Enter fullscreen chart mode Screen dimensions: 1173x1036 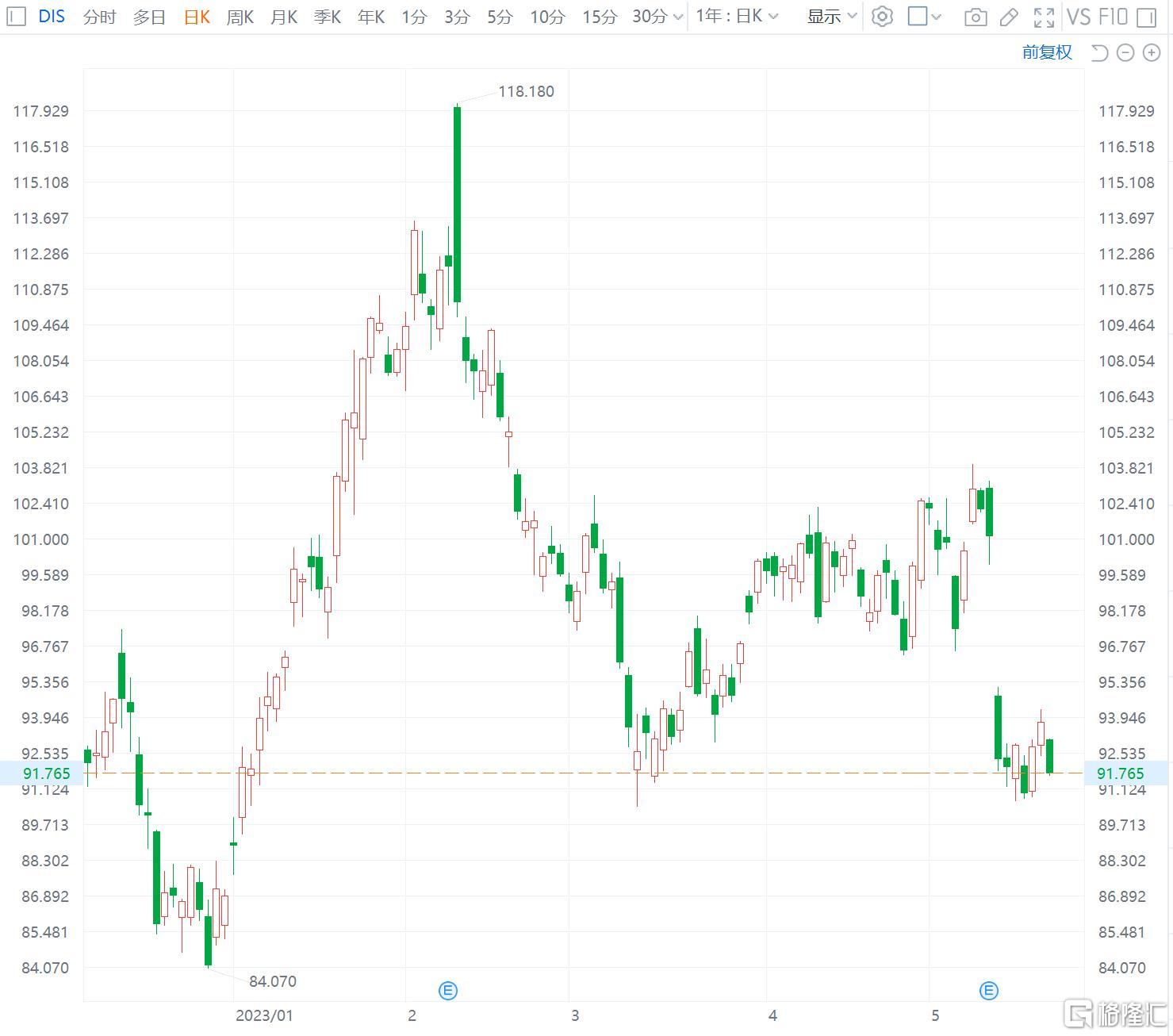(1045, 17)
